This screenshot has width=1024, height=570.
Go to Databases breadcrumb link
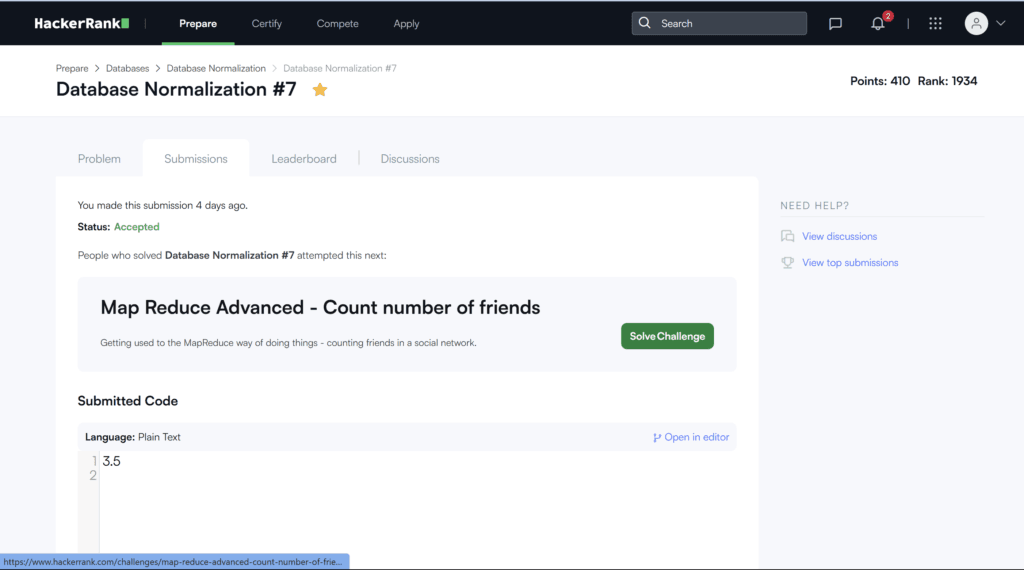[127, 69]
